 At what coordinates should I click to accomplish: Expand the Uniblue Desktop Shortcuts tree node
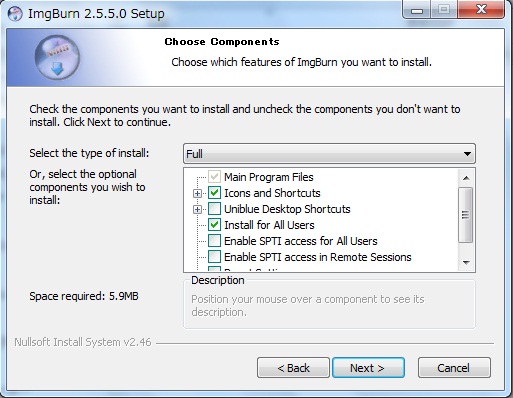(197, 209)
